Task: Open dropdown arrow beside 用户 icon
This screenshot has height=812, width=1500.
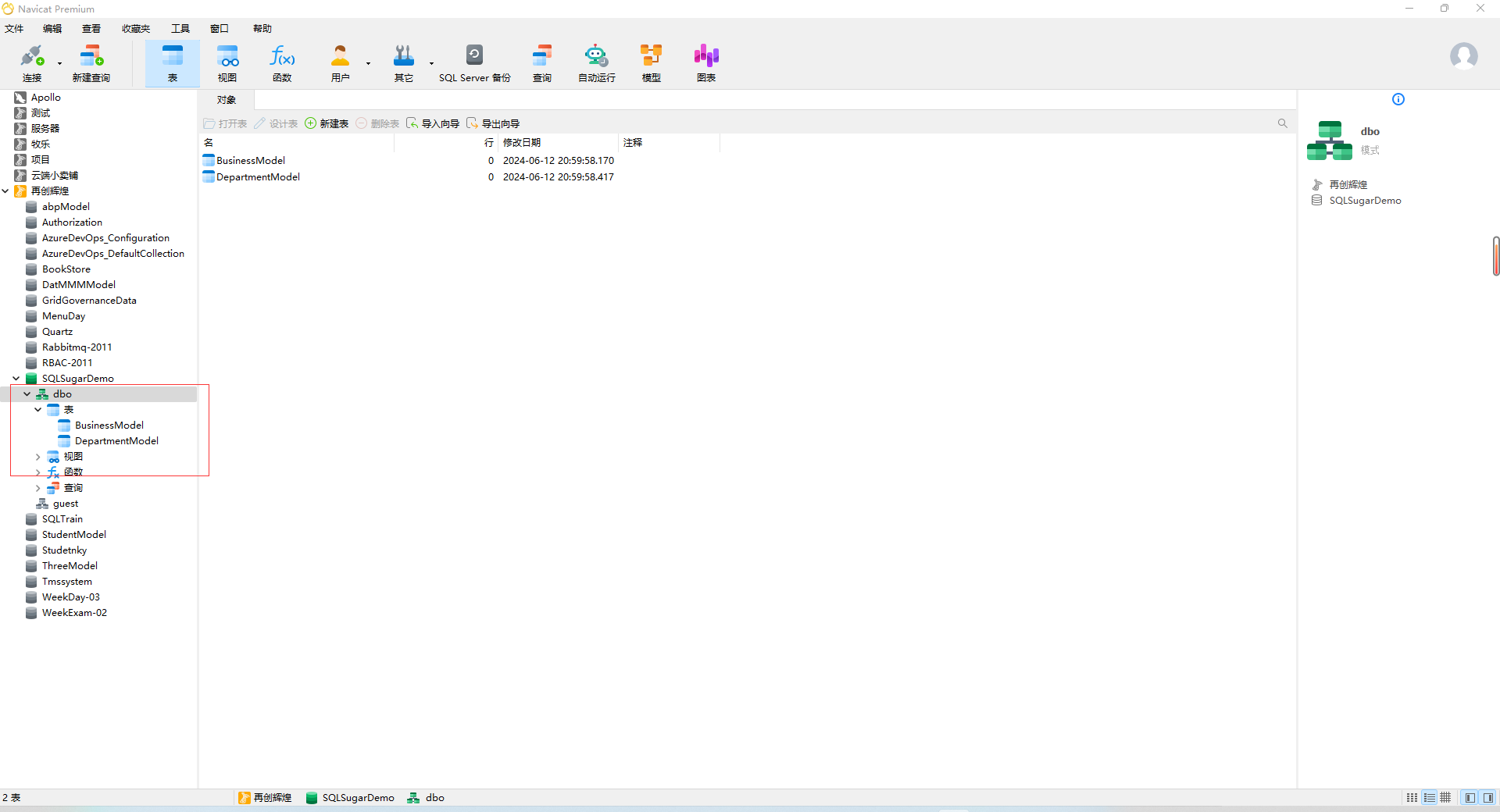Action: click(x=368, y=63)
